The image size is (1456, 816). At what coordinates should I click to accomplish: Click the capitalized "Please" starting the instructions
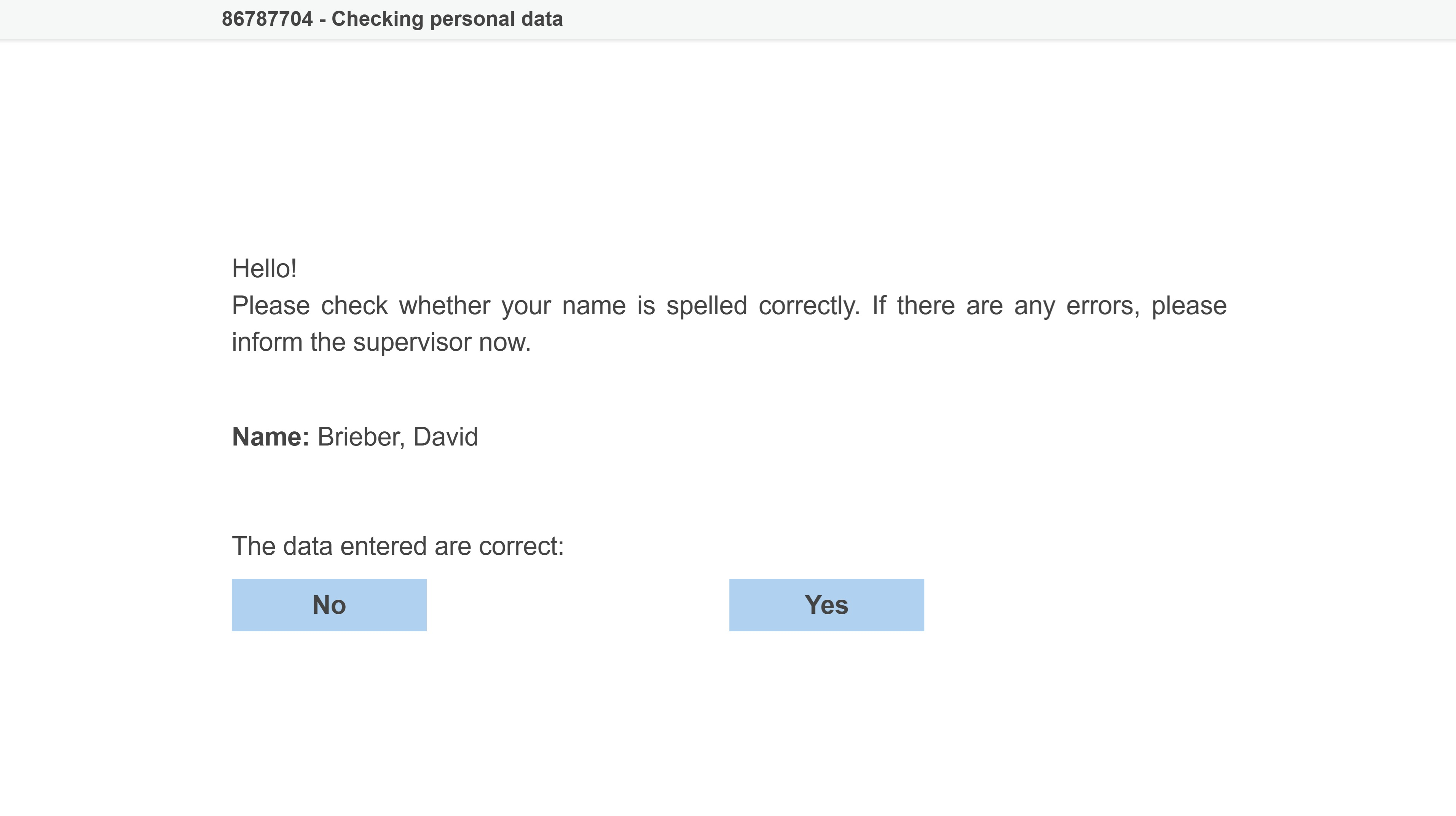[x=271, y=306]
